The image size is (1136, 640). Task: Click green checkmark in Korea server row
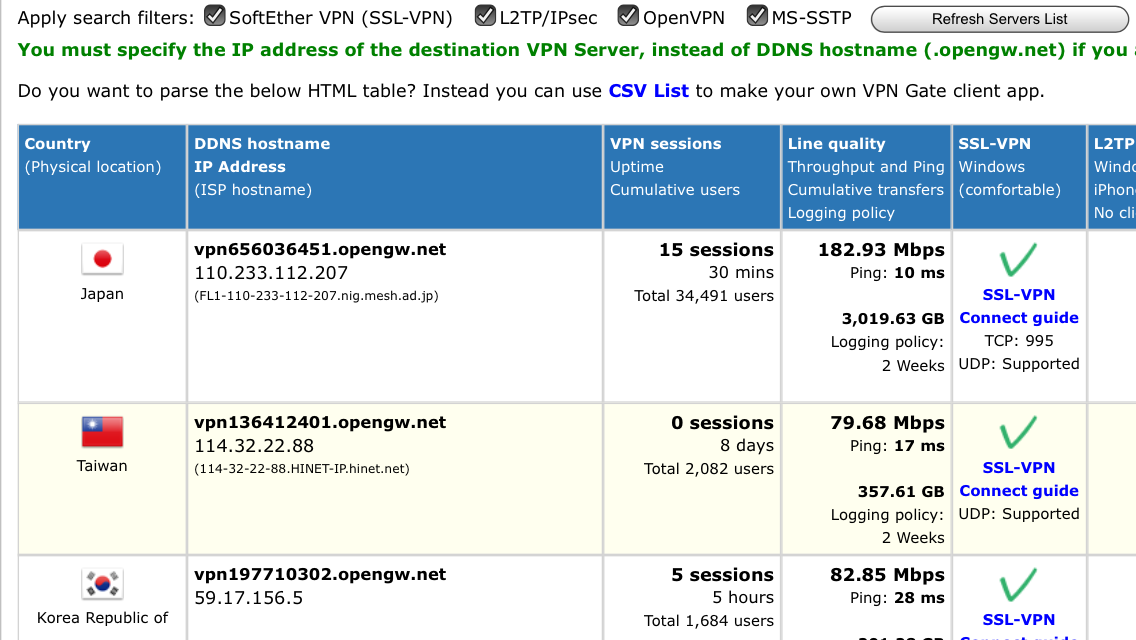1018,585
